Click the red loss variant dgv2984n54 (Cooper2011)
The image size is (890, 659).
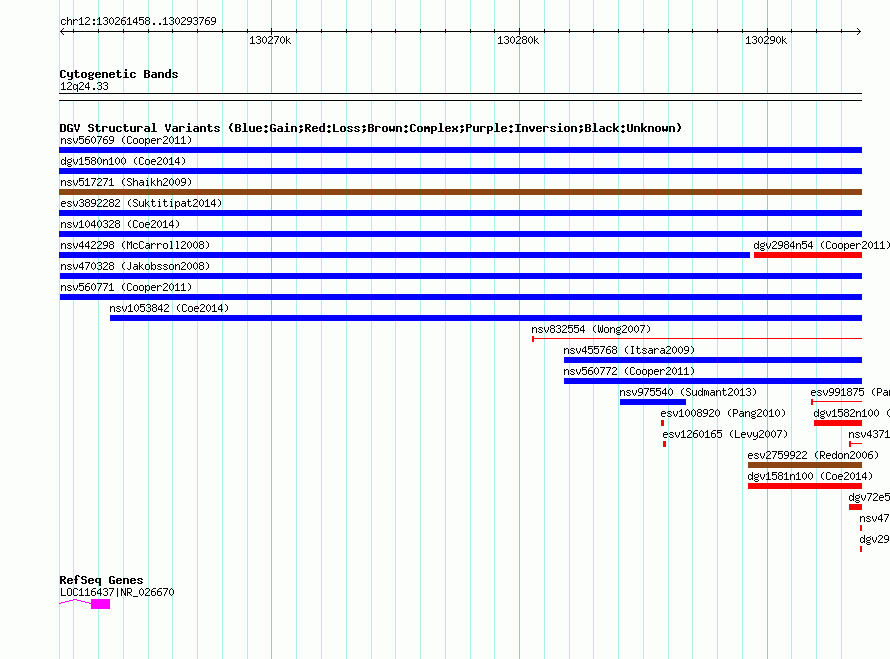[808, 255]
